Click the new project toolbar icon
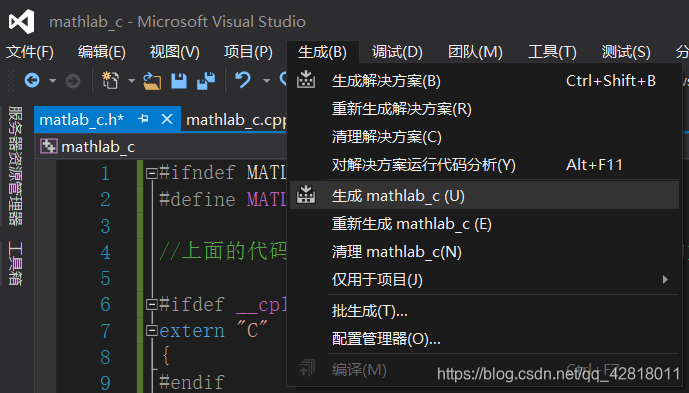Viewport: 689px width, 393px height. tap(110, 80)
